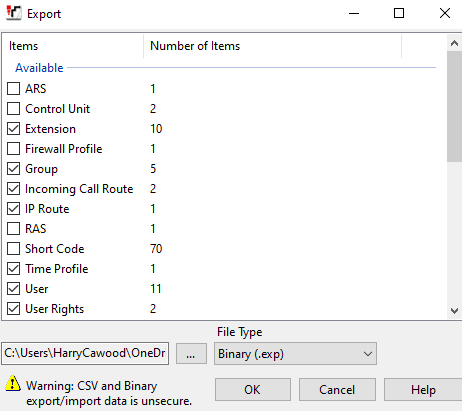Click the 'User Rights' label
Image resolution: width=462 pixels, height=411 pixels.
click(x=55, y=309)
